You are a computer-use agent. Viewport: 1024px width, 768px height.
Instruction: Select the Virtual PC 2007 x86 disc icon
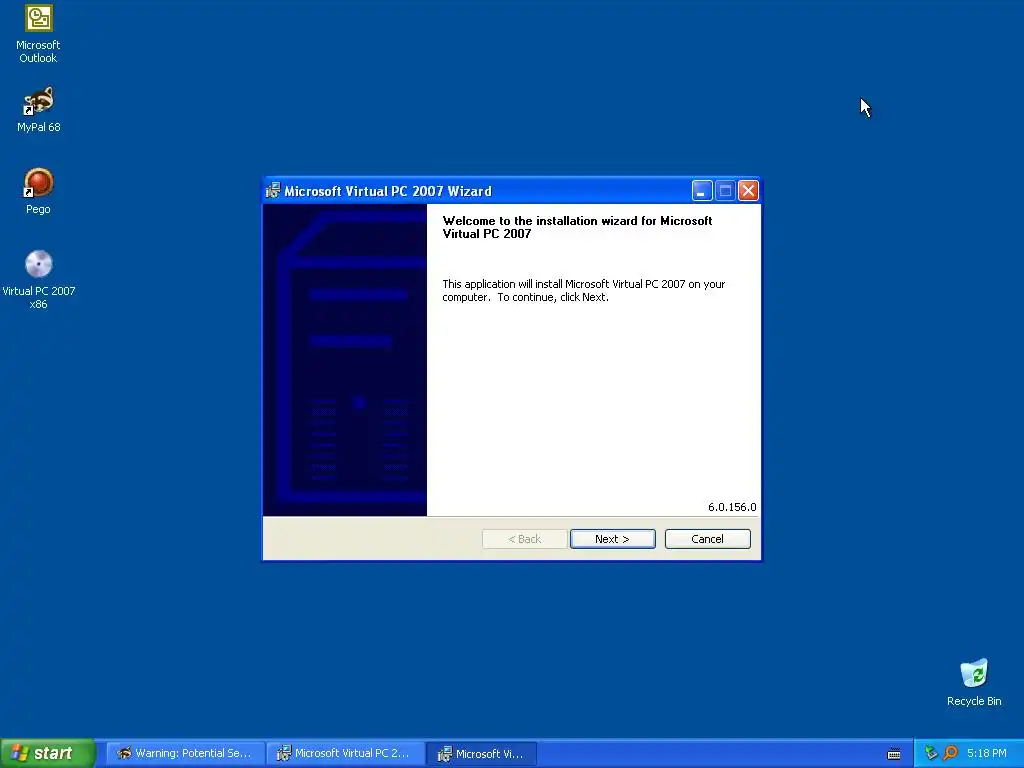(x=38, y=279)
